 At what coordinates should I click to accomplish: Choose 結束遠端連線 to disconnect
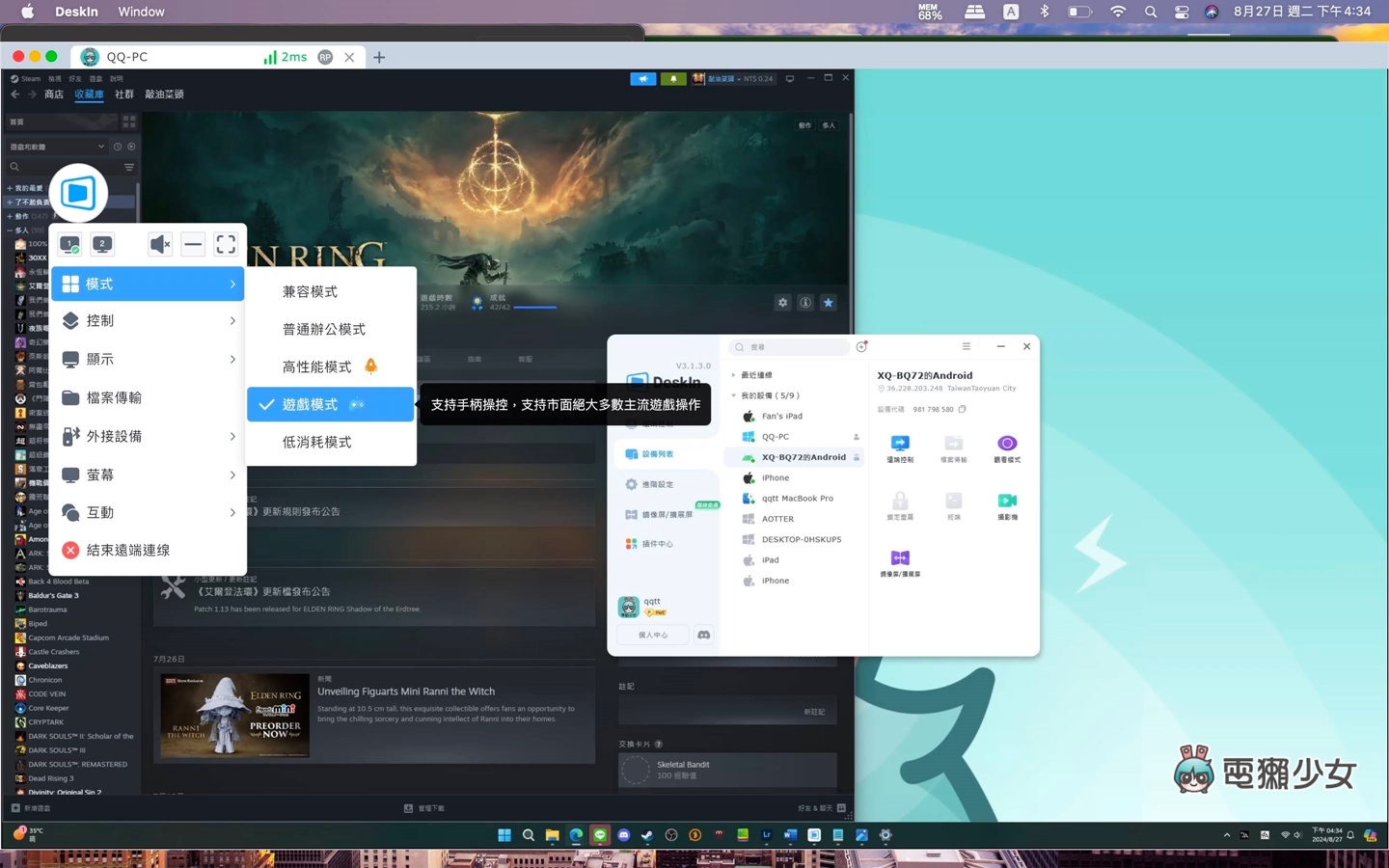tap(148, 550)
